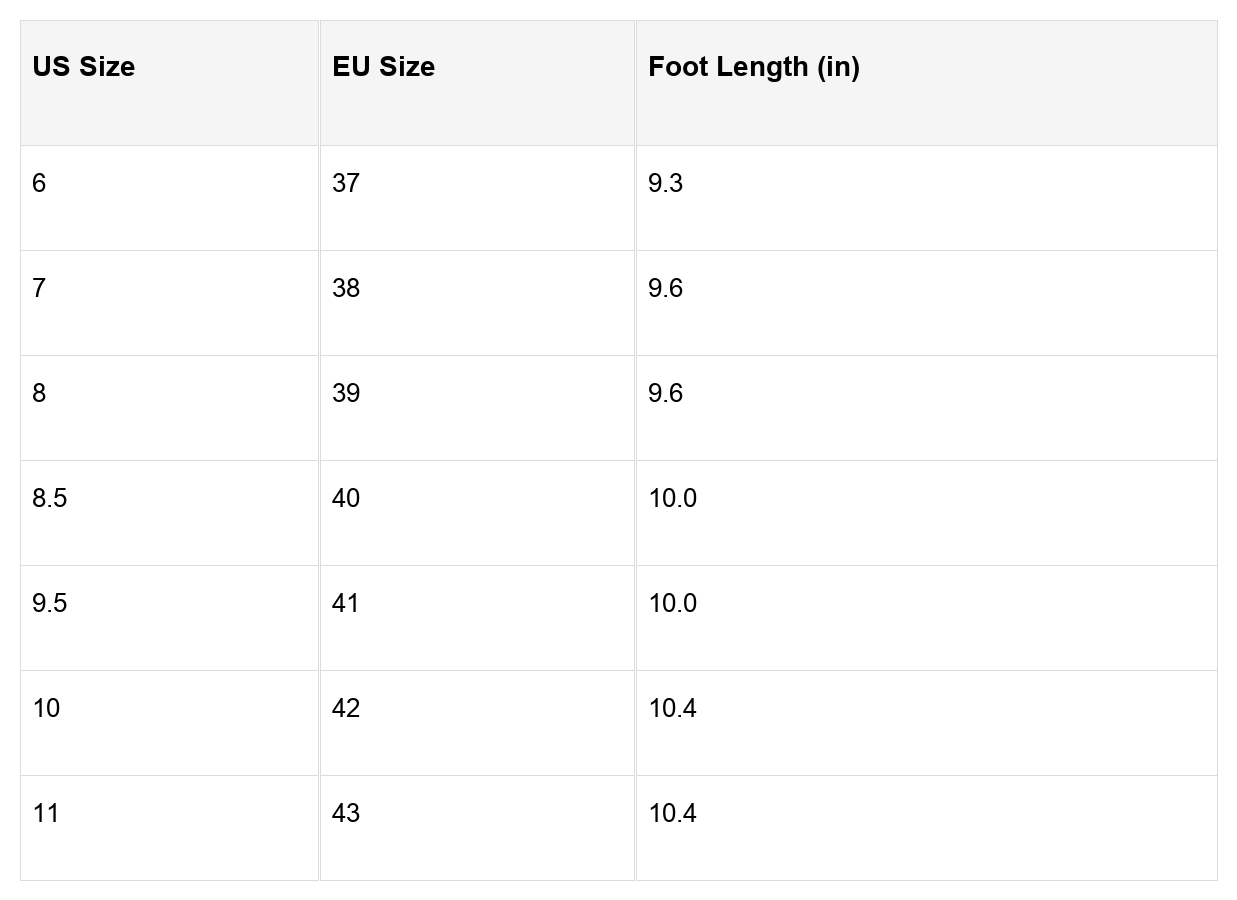
Task: Click the Foot Length (in) header
Action: click(x=754, y=67)
